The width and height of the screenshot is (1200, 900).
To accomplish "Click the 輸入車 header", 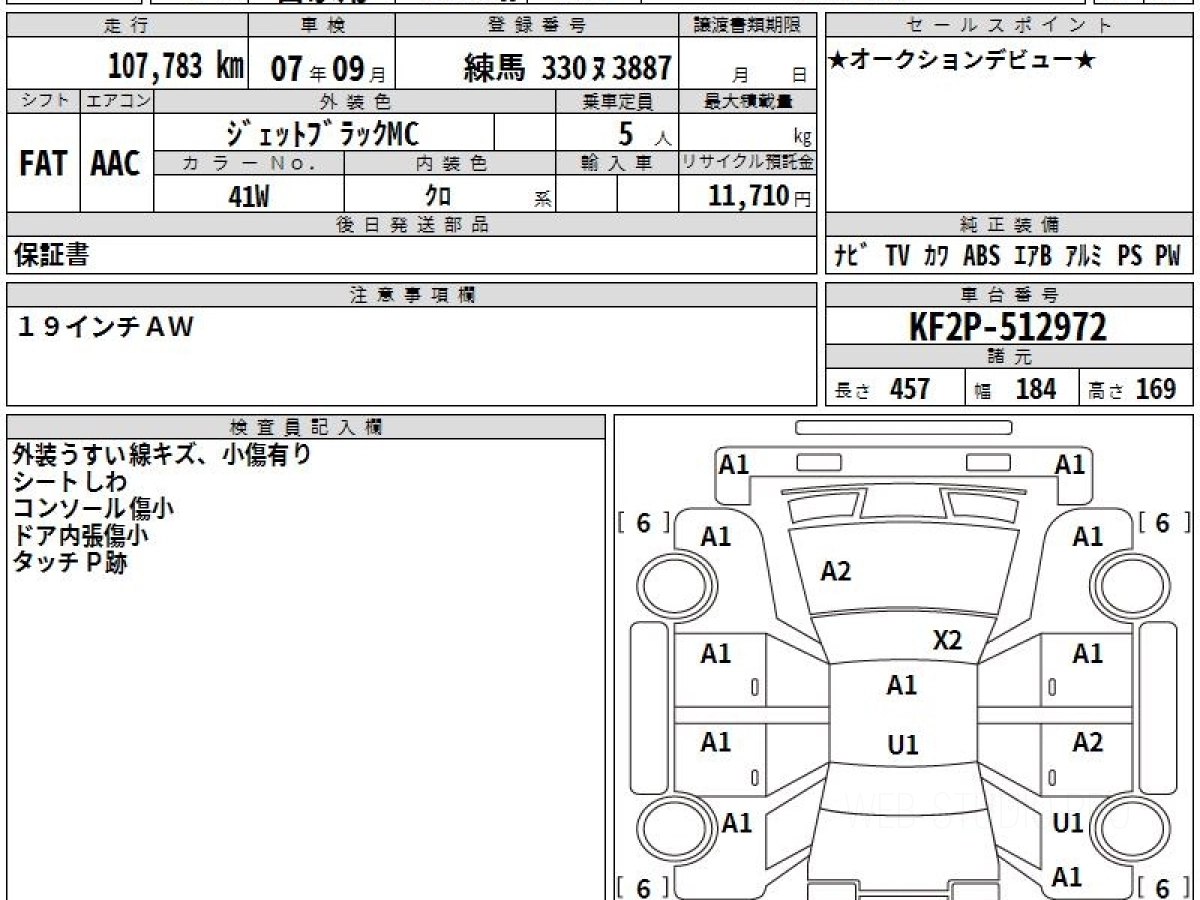I will [x=617, y=163].
